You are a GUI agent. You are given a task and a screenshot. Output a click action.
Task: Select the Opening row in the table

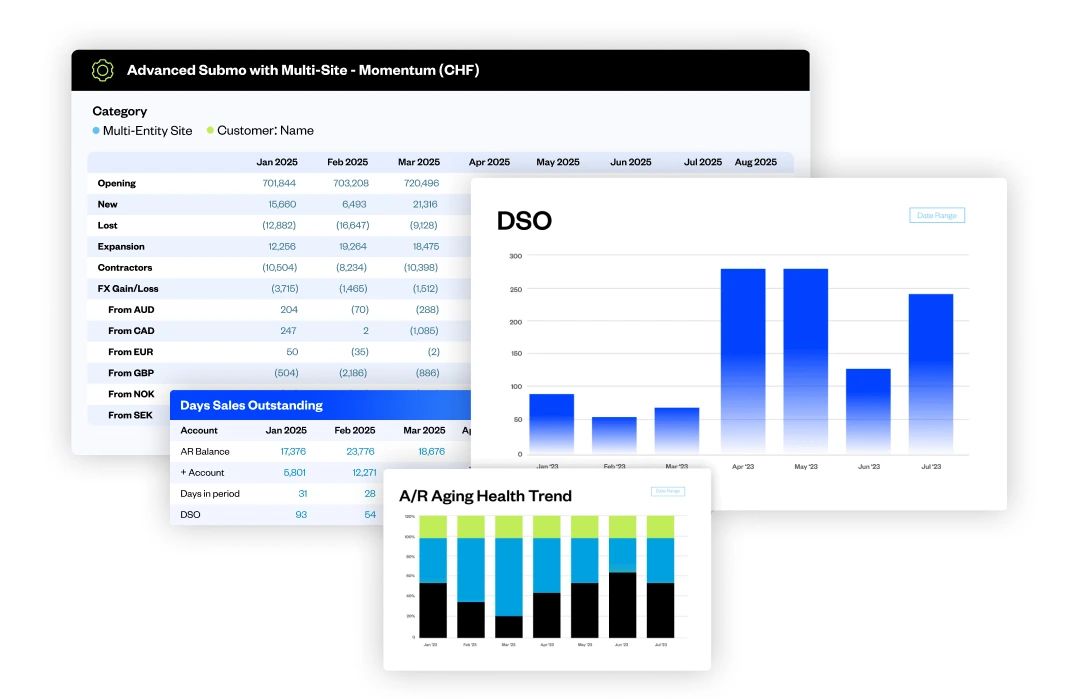coord(117,183)
